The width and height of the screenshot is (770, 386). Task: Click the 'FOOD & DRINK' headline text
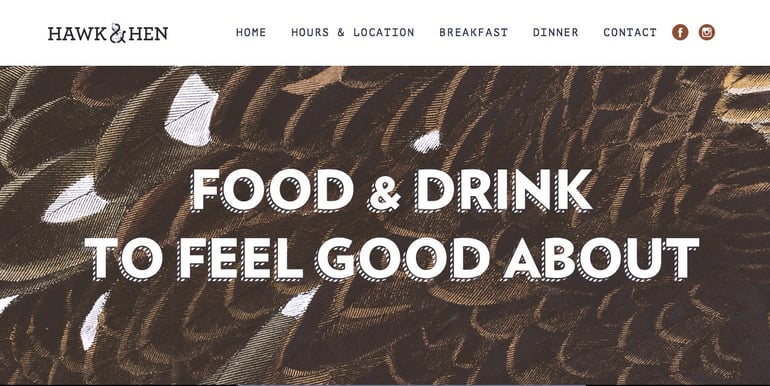[x=391, y=191]
